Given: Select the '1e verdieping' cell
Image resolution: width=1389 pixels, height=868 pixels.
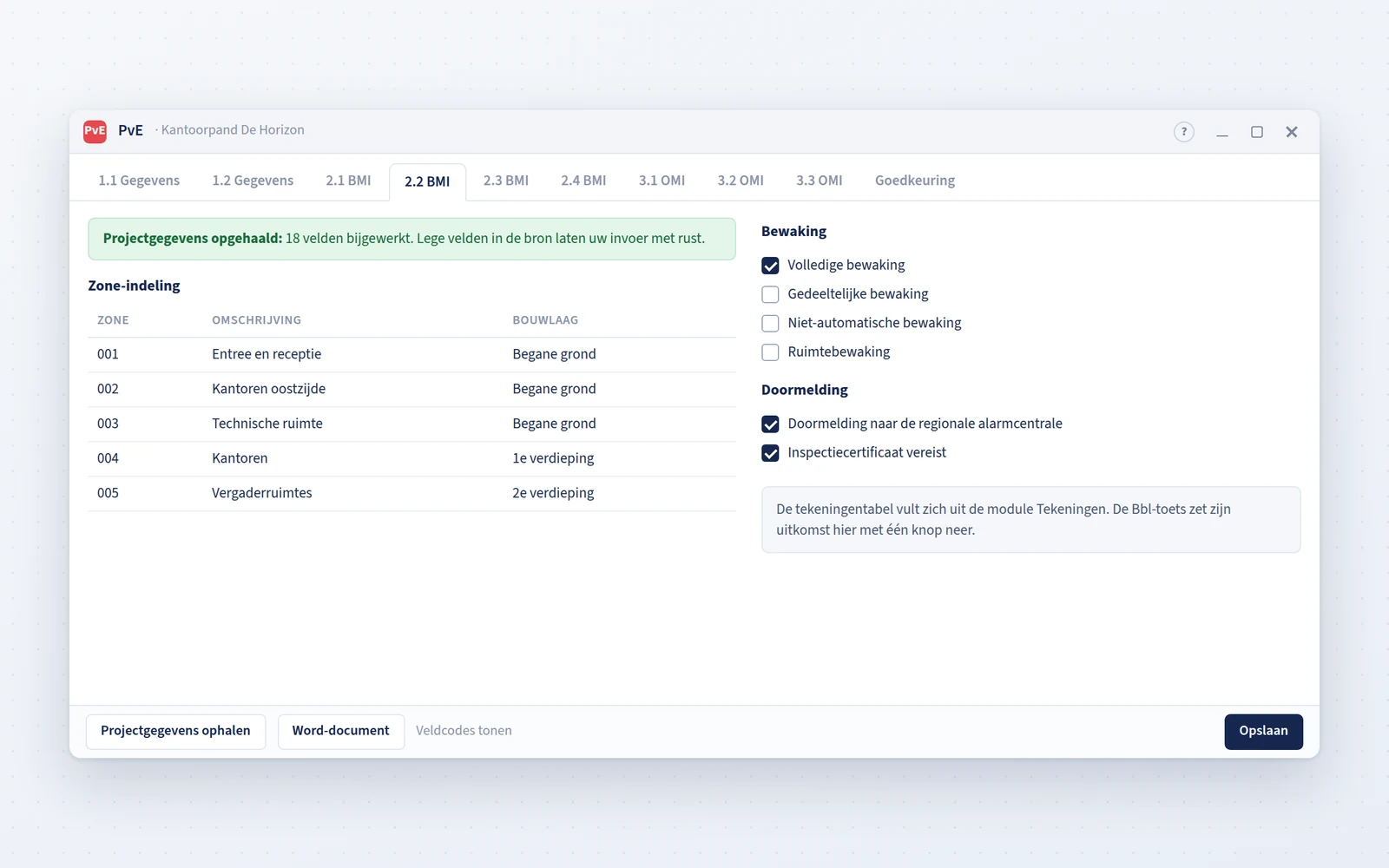Looking at the screenshot, I should coord(554,458).
